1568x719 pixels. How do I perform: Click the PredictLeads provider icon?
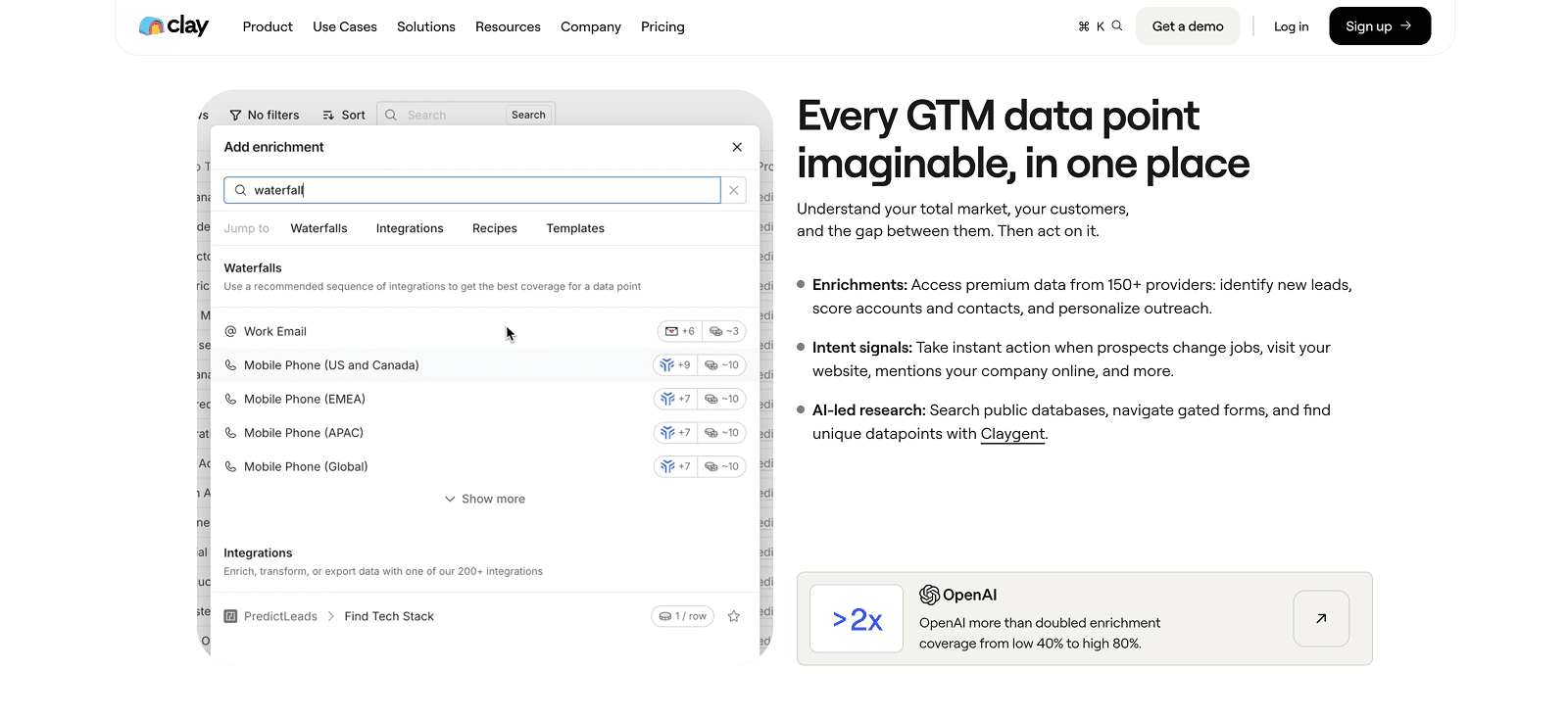point(231,616)
